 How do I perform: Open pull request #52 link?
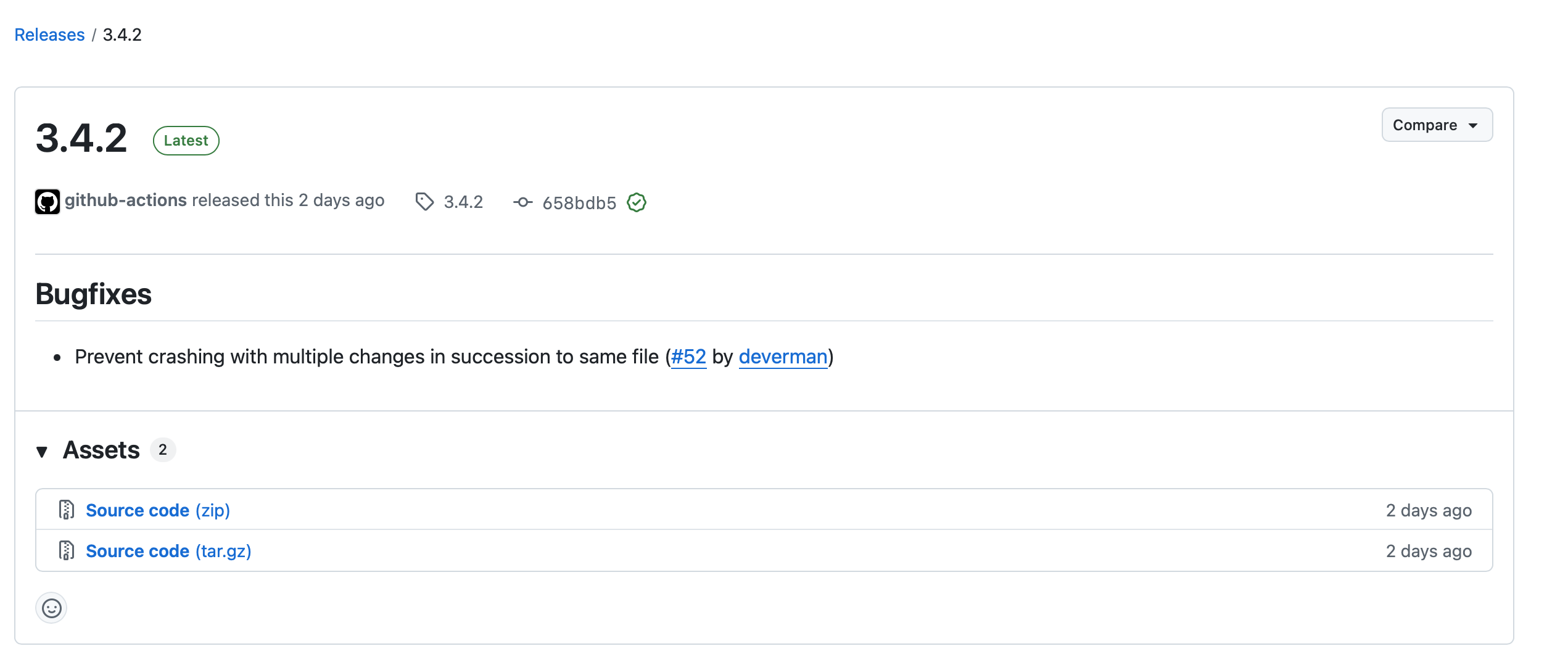coord(688,357)
